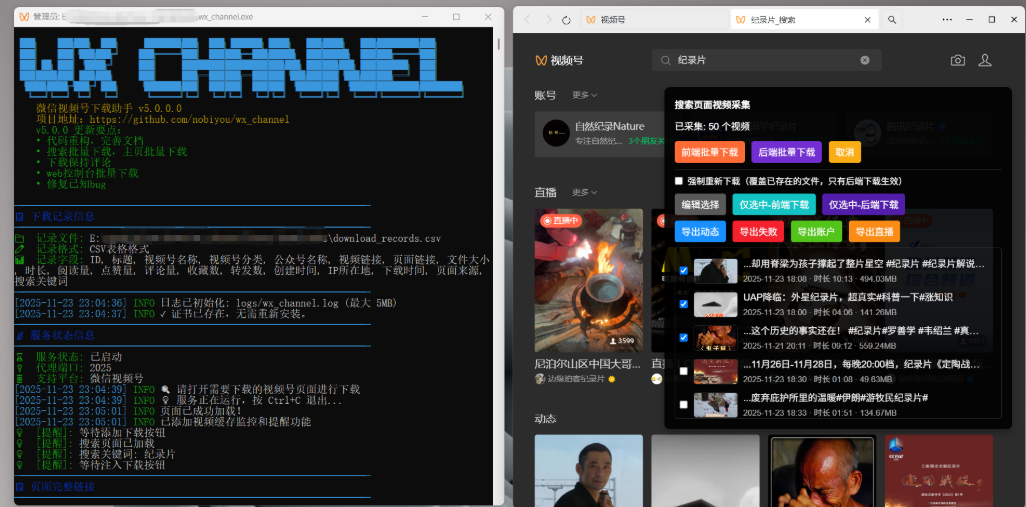Click the purple 后端批量下载 button
The image size is (1026, 507).
[787, 152]
